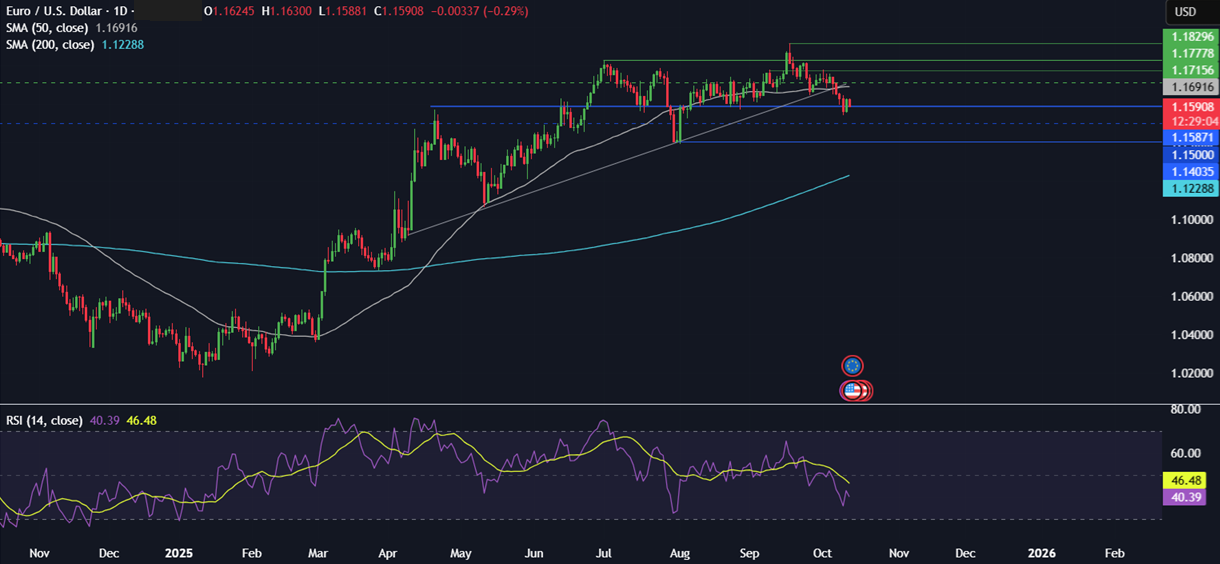Click the 2026 label on time axis

(1042, 553)
